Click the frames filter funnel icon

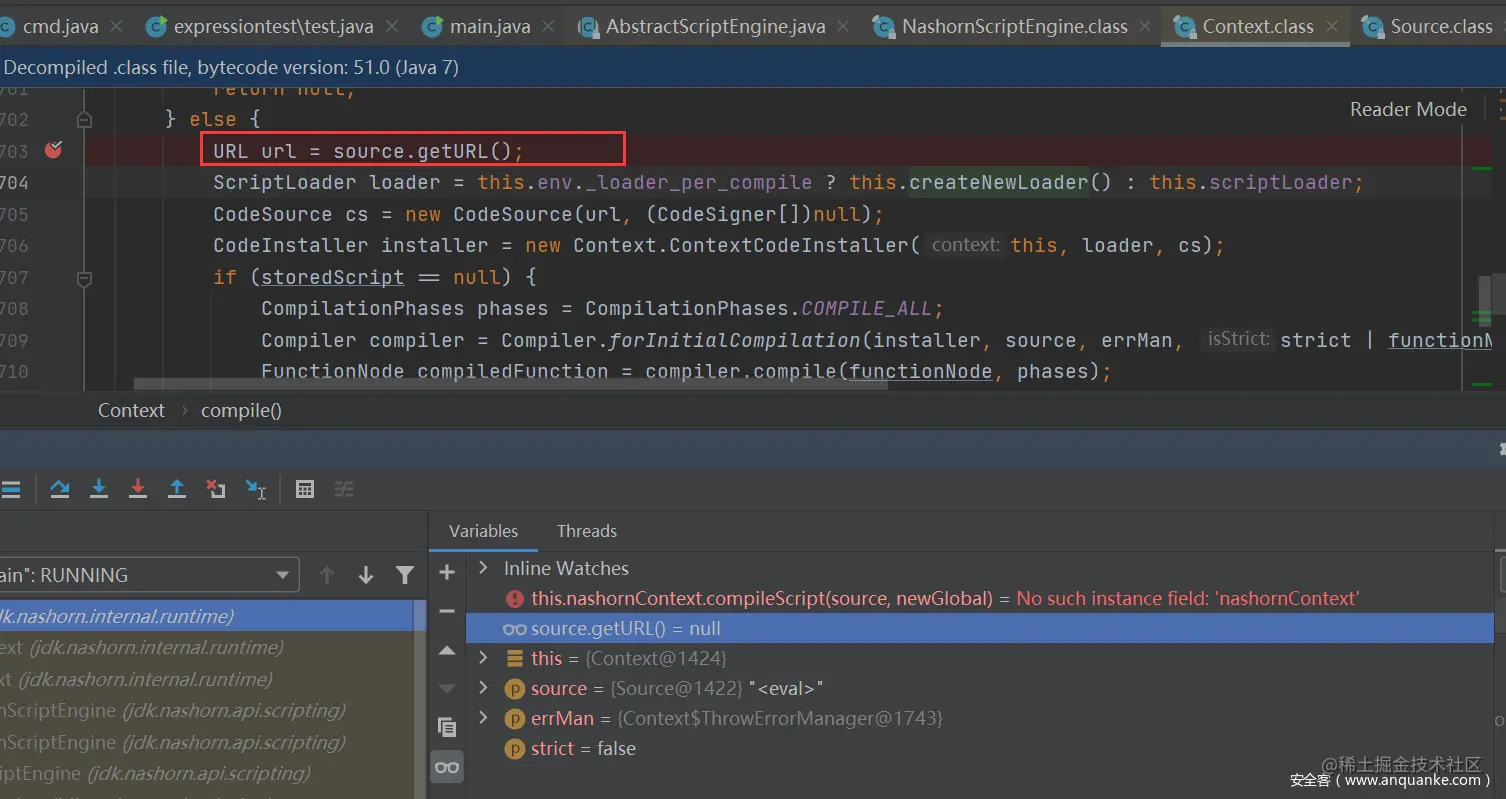pos(405,575)
